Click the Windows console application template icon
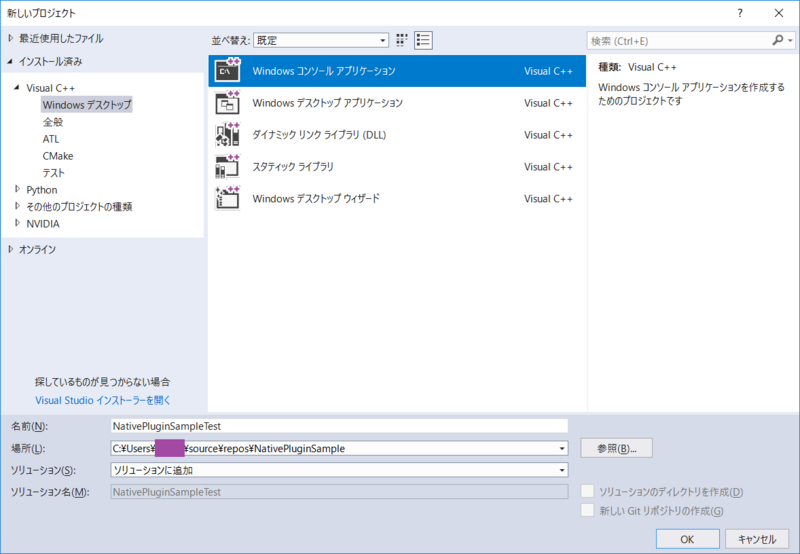Viewport: 800px width, 554px height. pos(228,70)
